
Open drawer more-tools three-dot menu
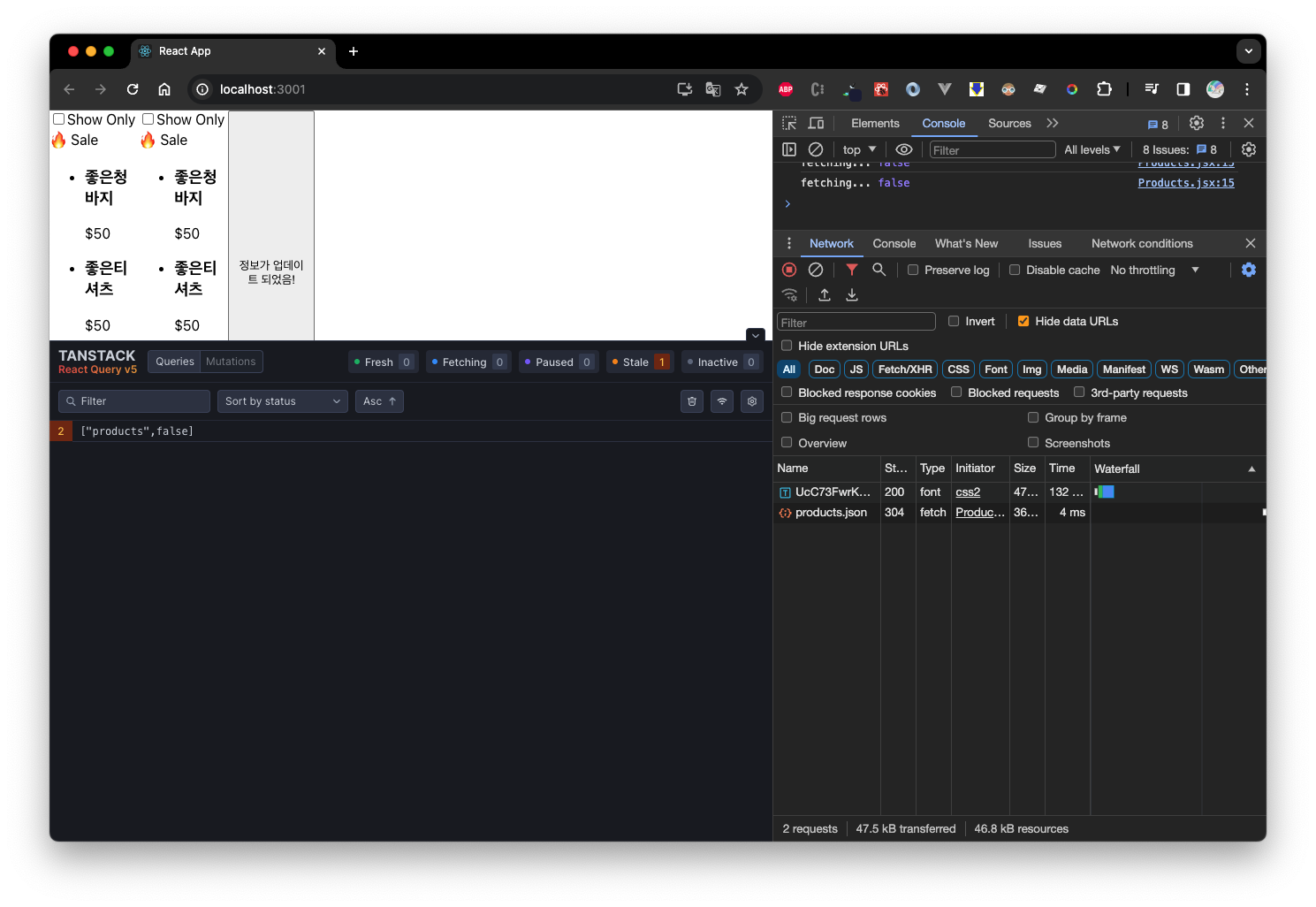(789, 243)
